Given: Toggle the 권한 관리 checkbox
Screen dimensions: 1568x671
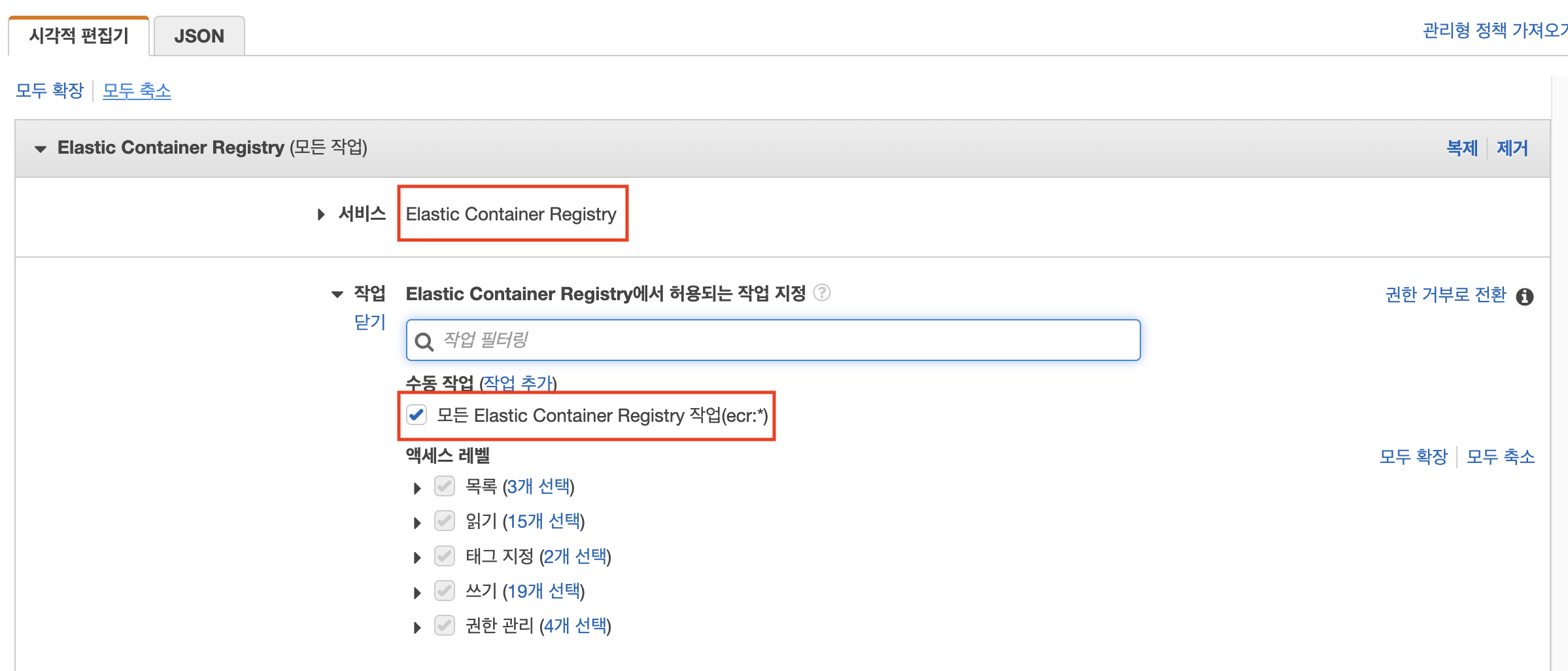Looking at the screenshot, I should (x=445, y=625).
